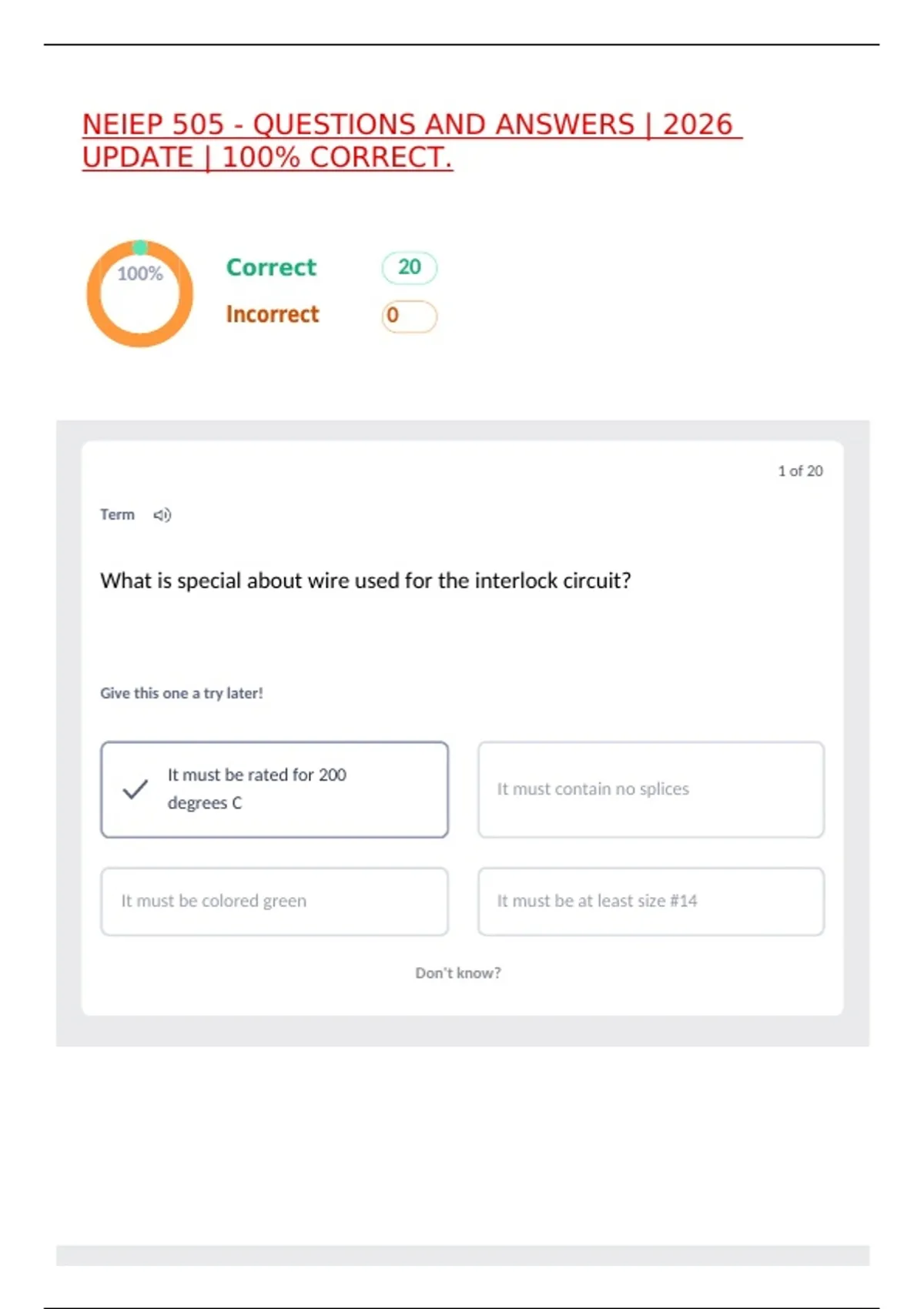Click the 'Don't know?' link

click(x=458, y=973)
